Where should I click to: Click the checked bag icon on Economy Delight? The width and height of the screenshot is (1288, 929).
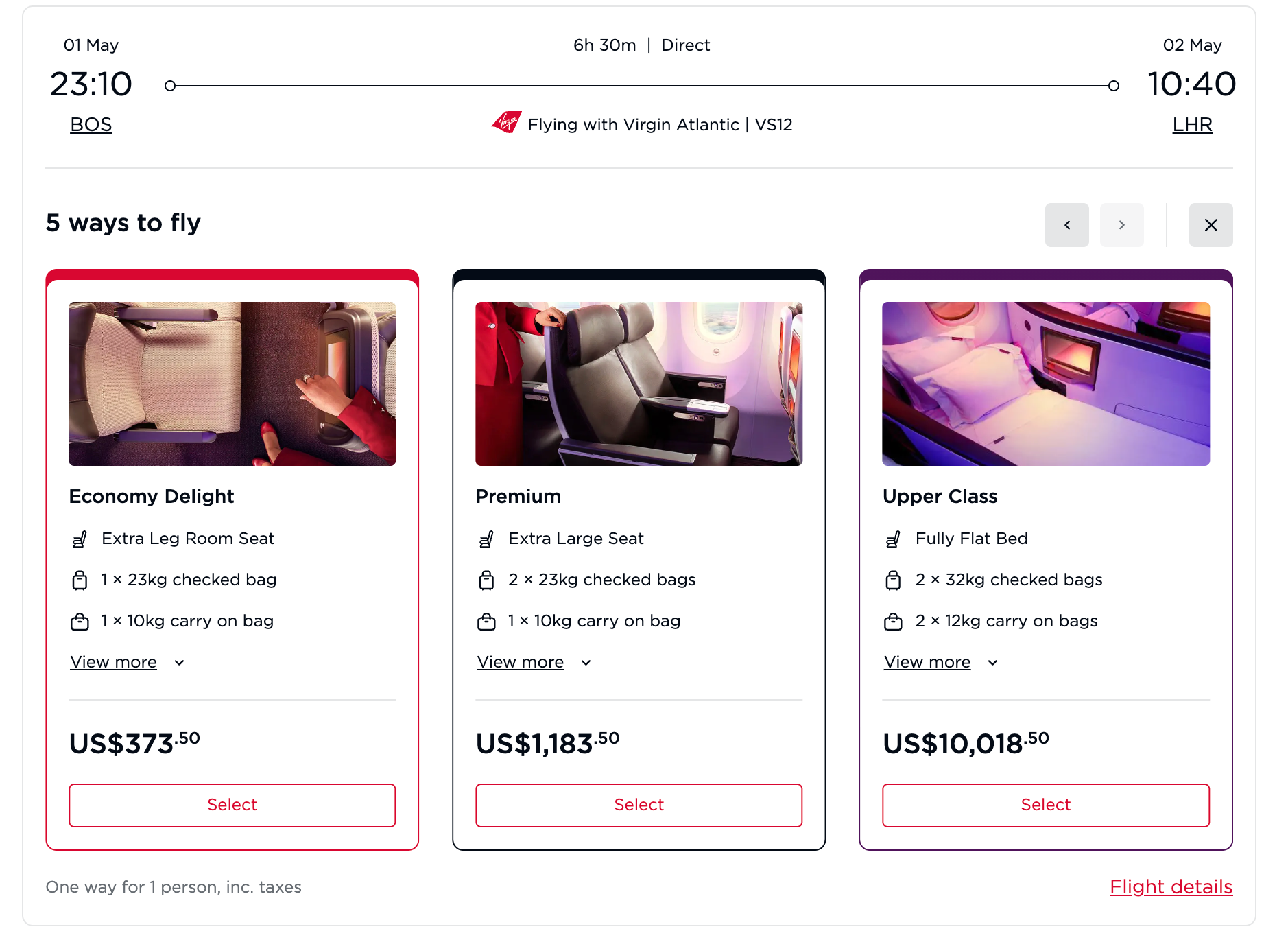80,580
